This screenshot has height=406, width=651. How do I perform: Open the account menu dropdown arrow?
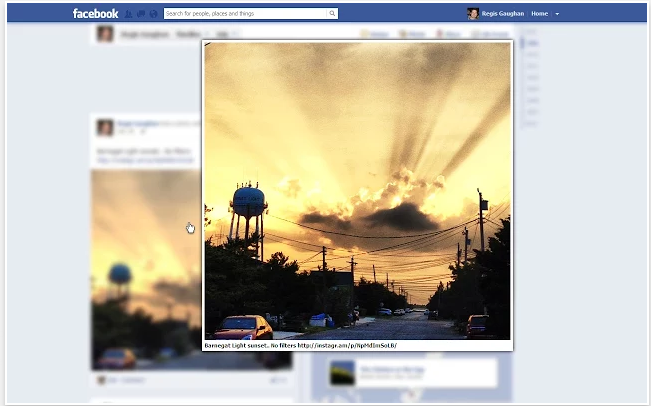pos(557,14)
